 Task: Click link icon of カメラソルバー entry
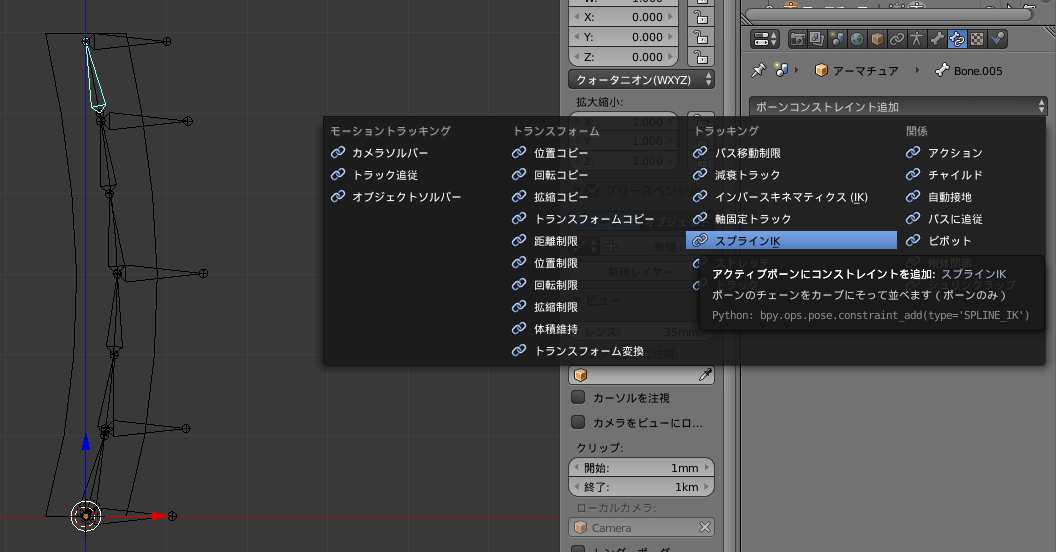pyautogui.click(x=338, y=153)
